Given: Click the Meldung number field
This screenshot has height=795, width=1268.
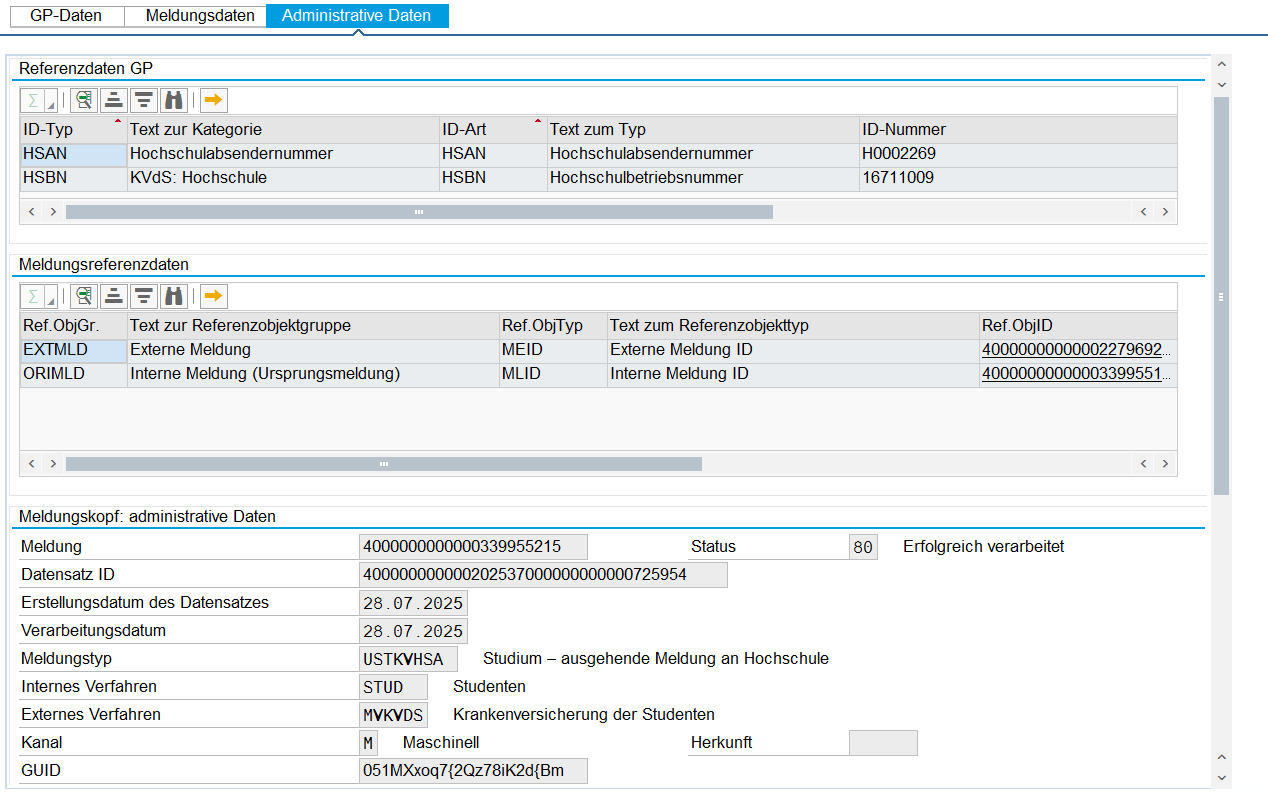Looking at the screenshot, I should tap(473, 547).
